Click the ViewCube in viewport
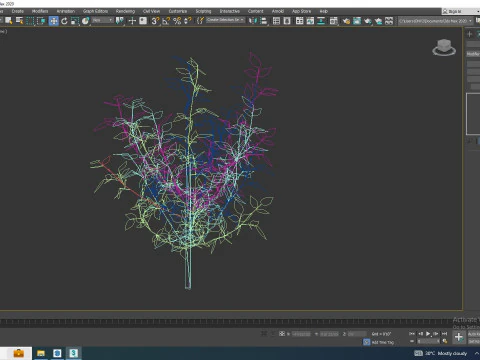Screen dimensions: 480x360 (x=444, y=47)
